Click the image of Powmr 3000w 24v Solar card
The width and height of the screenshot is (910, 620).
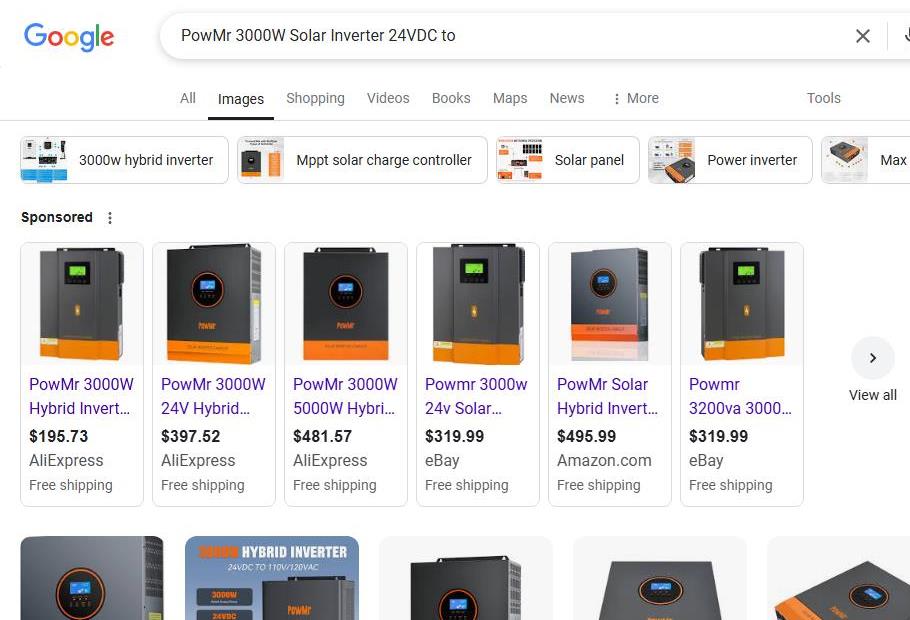pyautogui.click(x=478, y=304)
